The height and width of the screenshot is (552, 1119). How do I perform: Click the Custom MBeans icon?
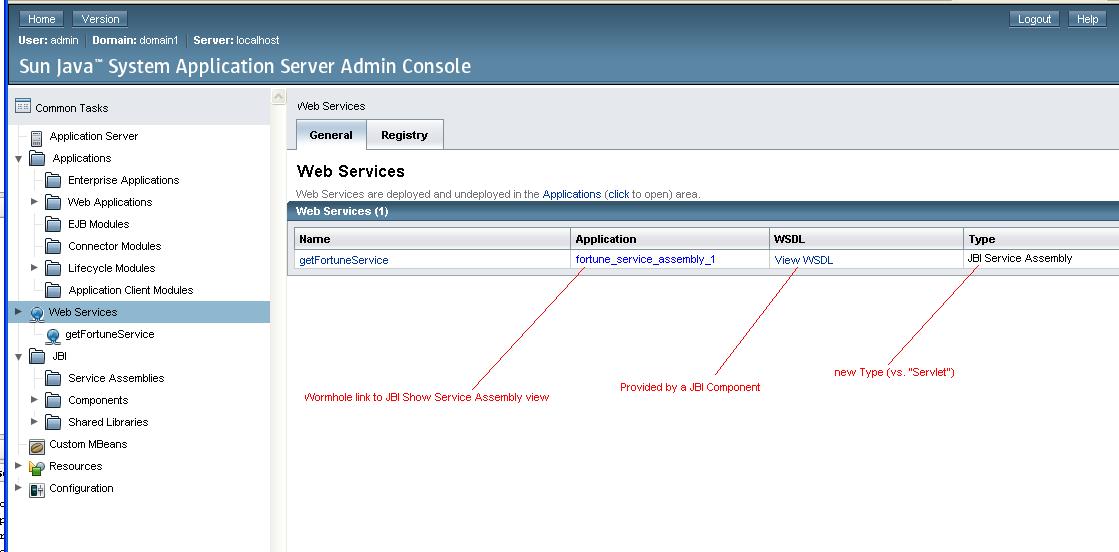[x=37, y=445]
